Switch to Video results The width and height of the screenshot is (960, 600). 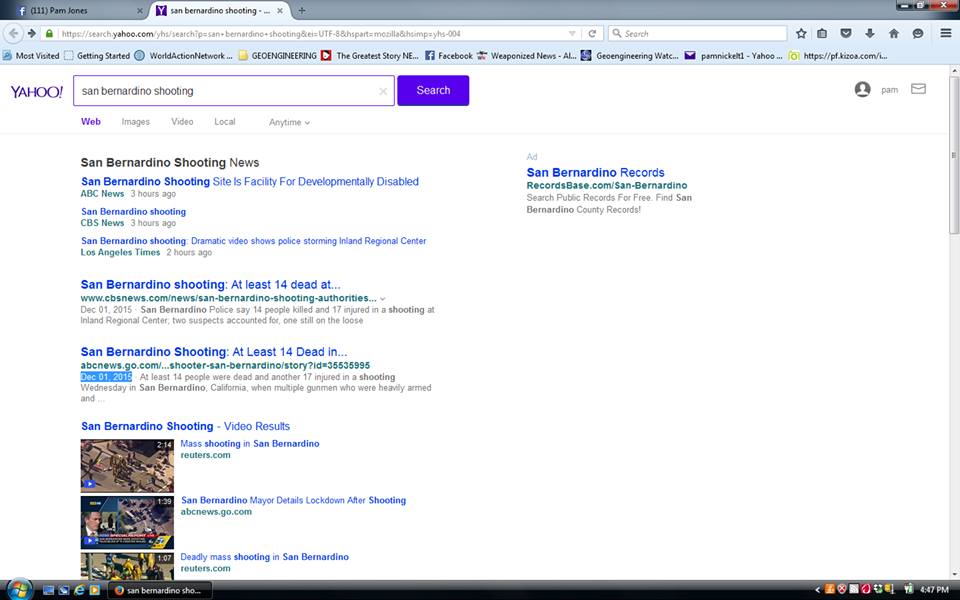[x=182, y=122]
